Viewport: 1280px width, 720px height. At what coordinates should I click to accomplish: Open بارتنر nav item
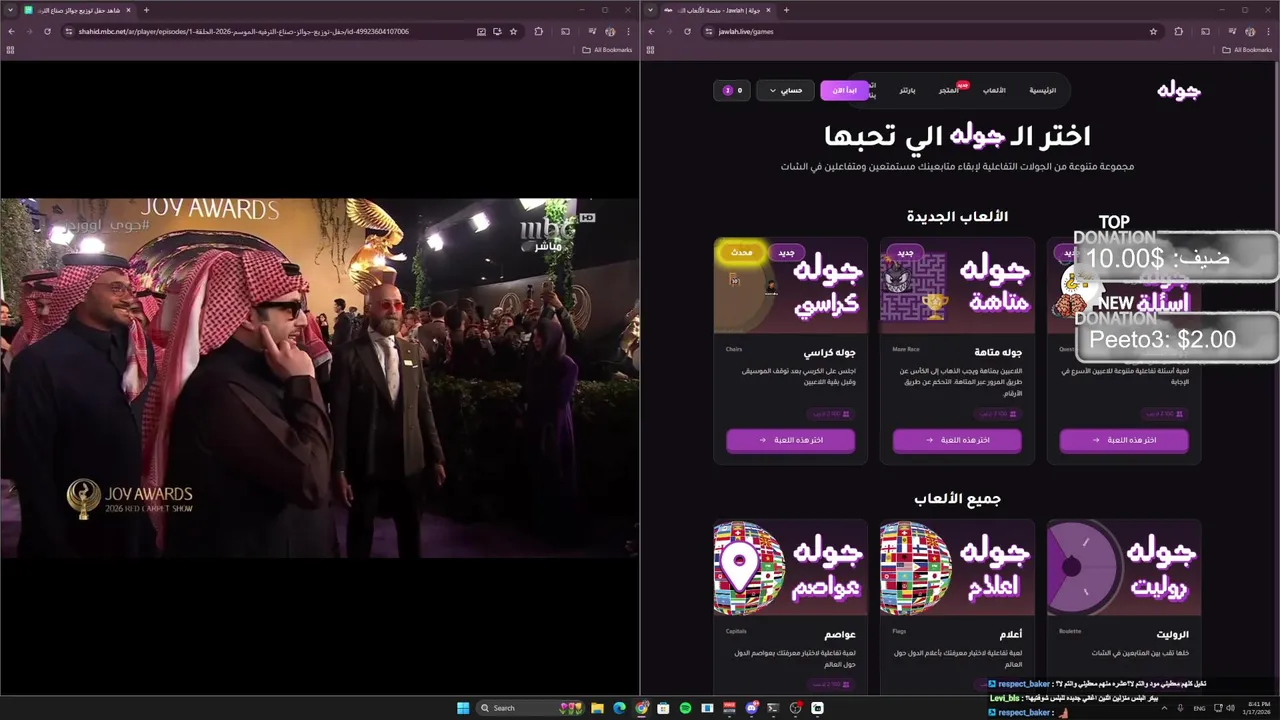coord(907,90)
